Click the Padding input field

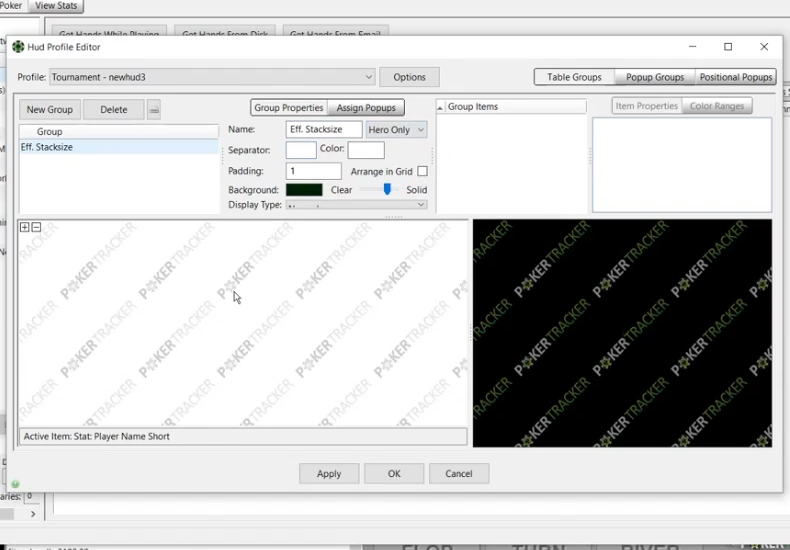click(x=313, y=171)
